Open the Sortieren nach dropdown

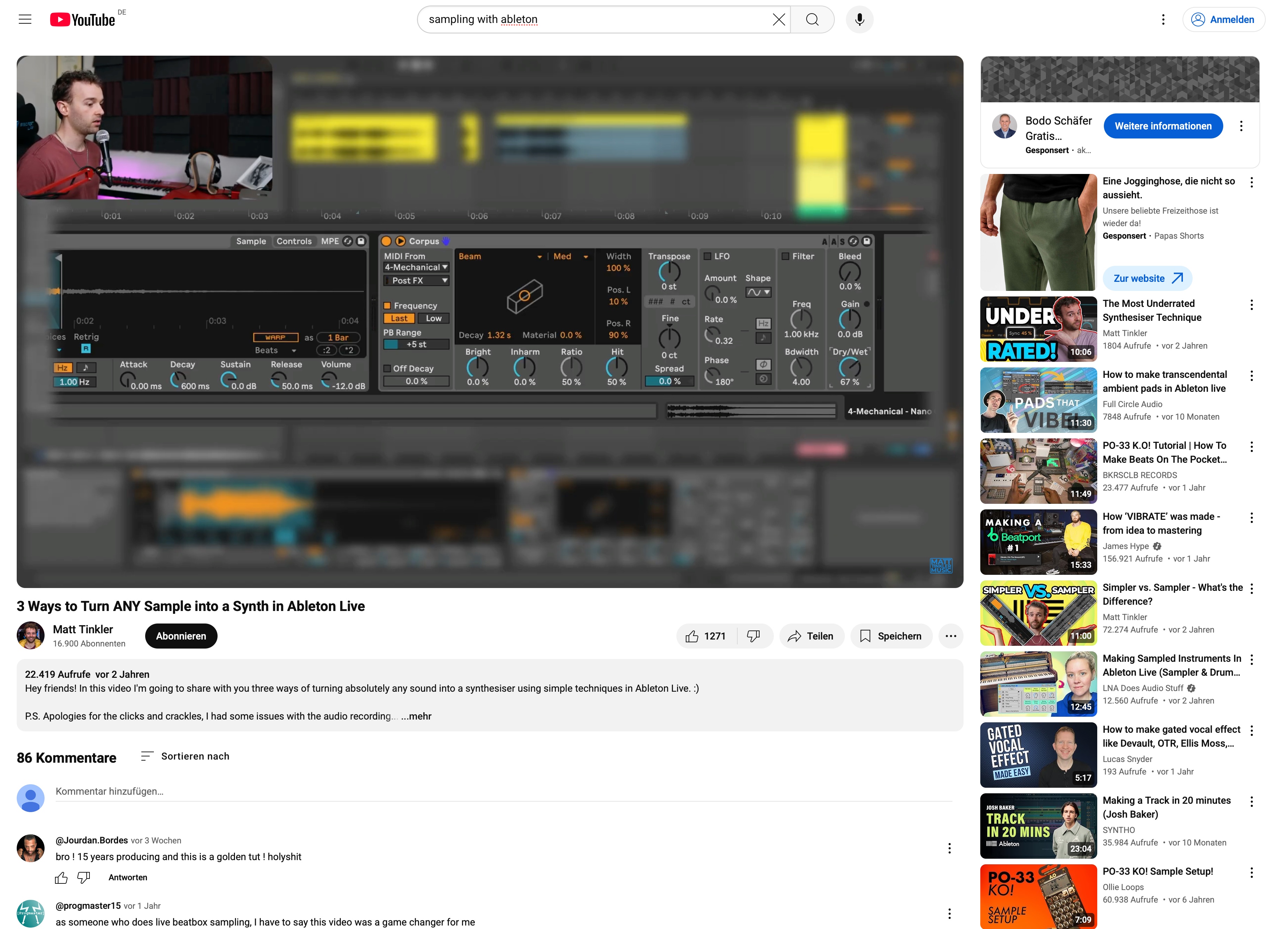point(185,756)
